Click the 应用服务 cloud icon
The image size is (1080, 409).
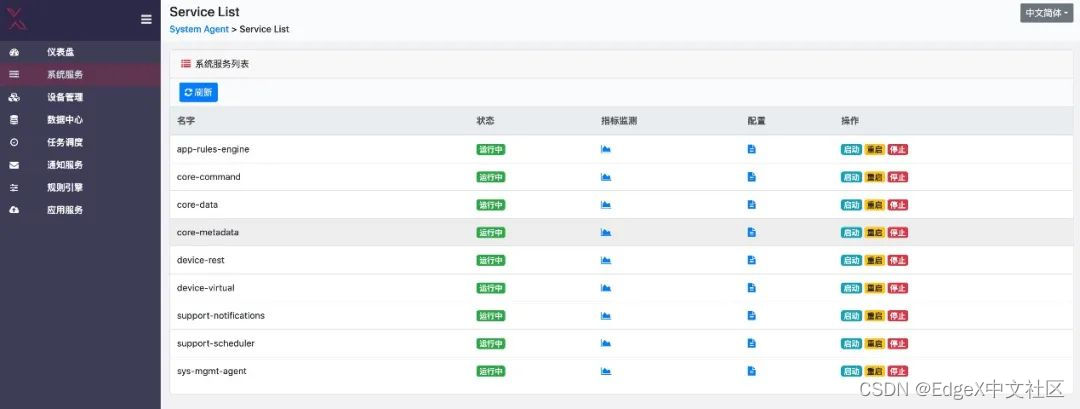pyautogui.click(x=14, y=210)
